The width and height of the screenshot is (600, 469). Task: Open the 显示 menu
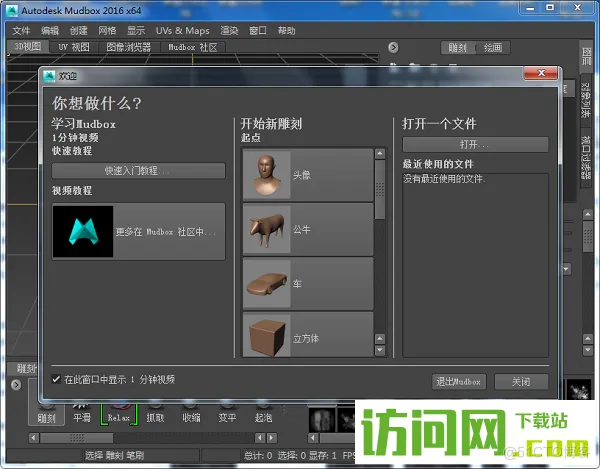click(136, 31)
